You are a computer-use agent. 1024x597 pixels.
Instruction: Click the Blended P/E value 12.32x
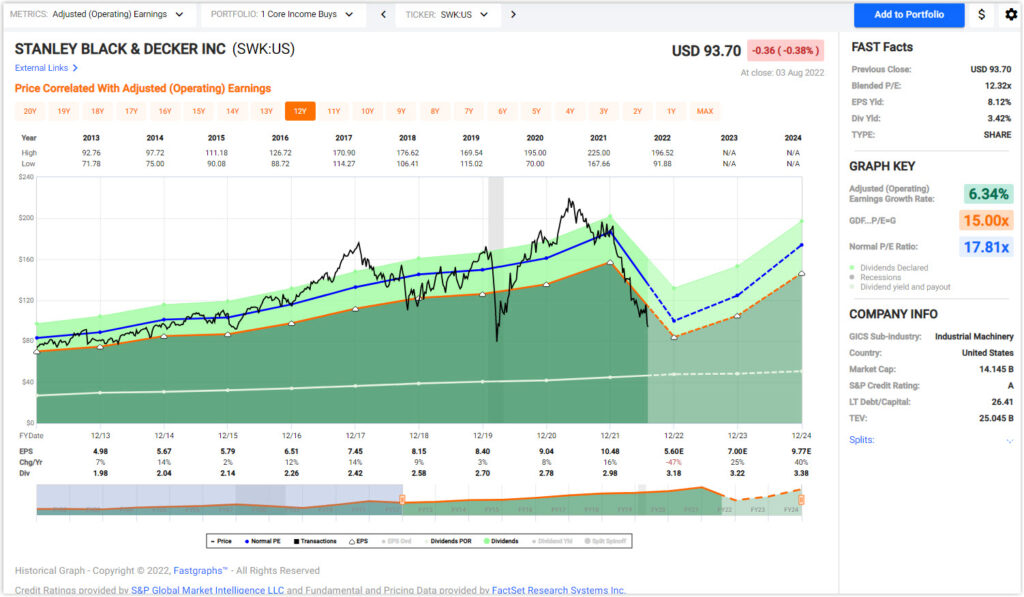(998, 86)
